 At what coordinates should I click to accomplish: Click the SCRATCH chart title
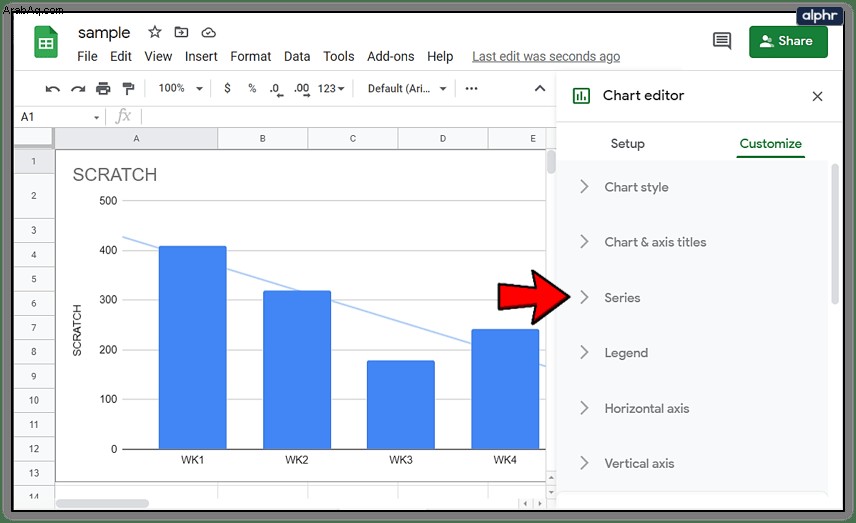pos(115,175)
